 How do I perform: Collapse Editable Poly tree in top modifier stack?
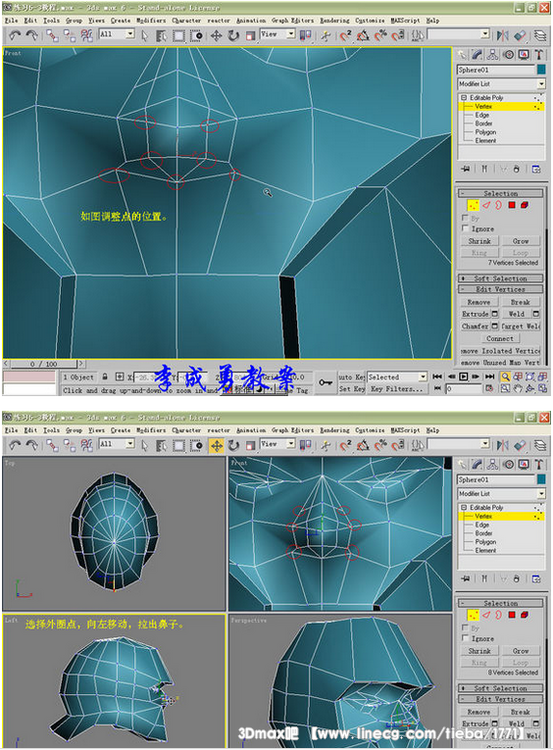pos(464,98)
